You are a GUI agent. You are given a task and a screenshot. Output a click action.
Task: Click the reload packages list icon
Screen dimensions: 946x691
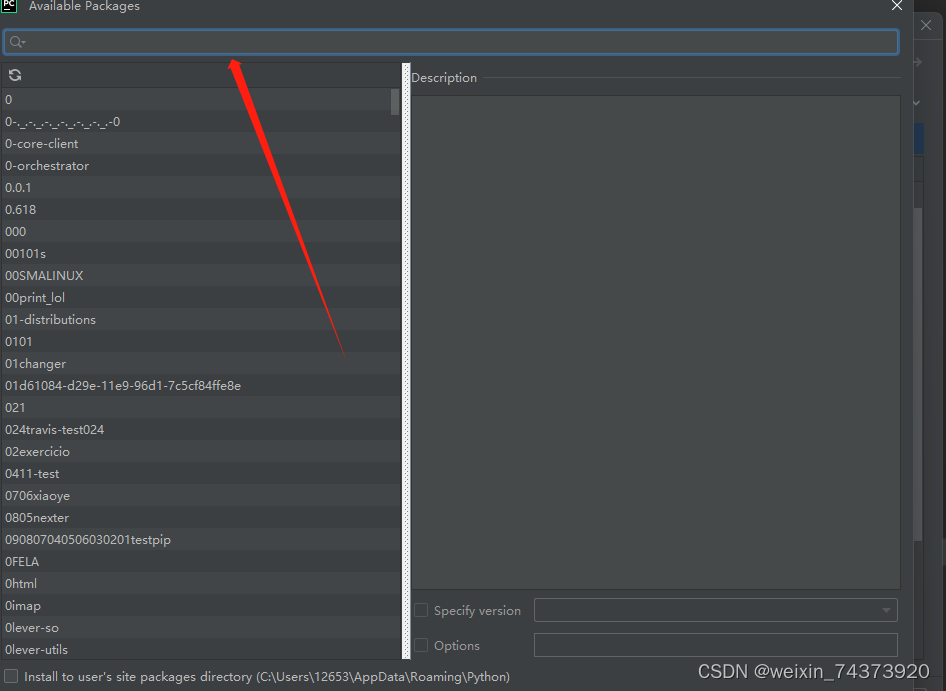[x=15, y=75]
